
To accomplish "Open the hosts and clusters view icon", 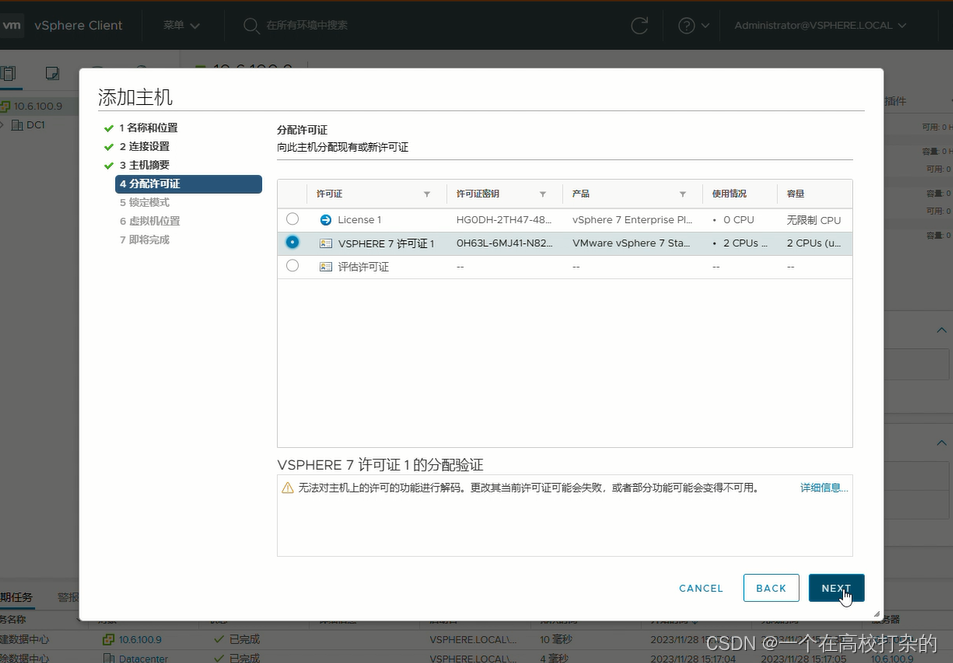I will [x=9, y=74].
